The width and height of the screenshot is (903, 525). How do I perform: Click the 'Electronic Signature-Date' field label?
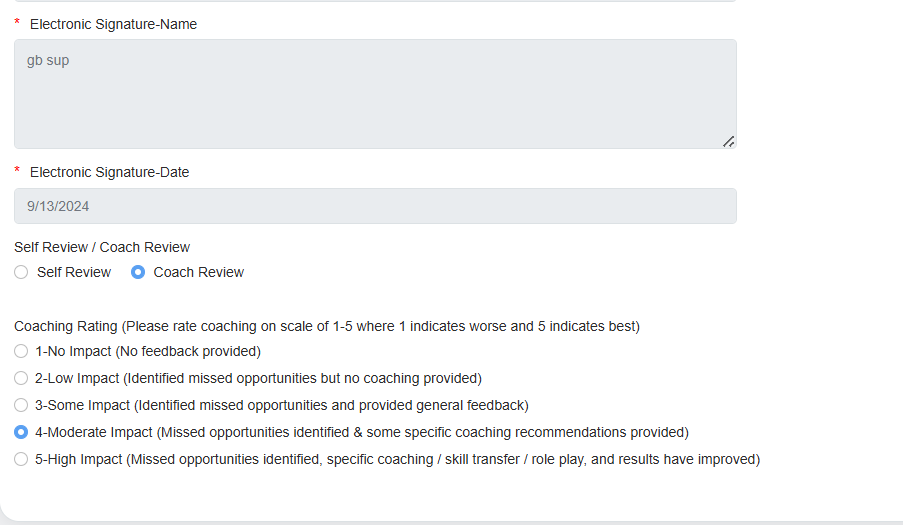109,172
